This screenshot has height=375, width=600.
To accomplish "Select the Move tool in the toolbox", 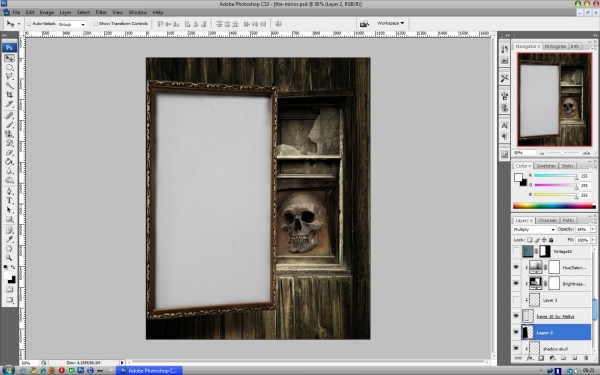I will 9,58.
